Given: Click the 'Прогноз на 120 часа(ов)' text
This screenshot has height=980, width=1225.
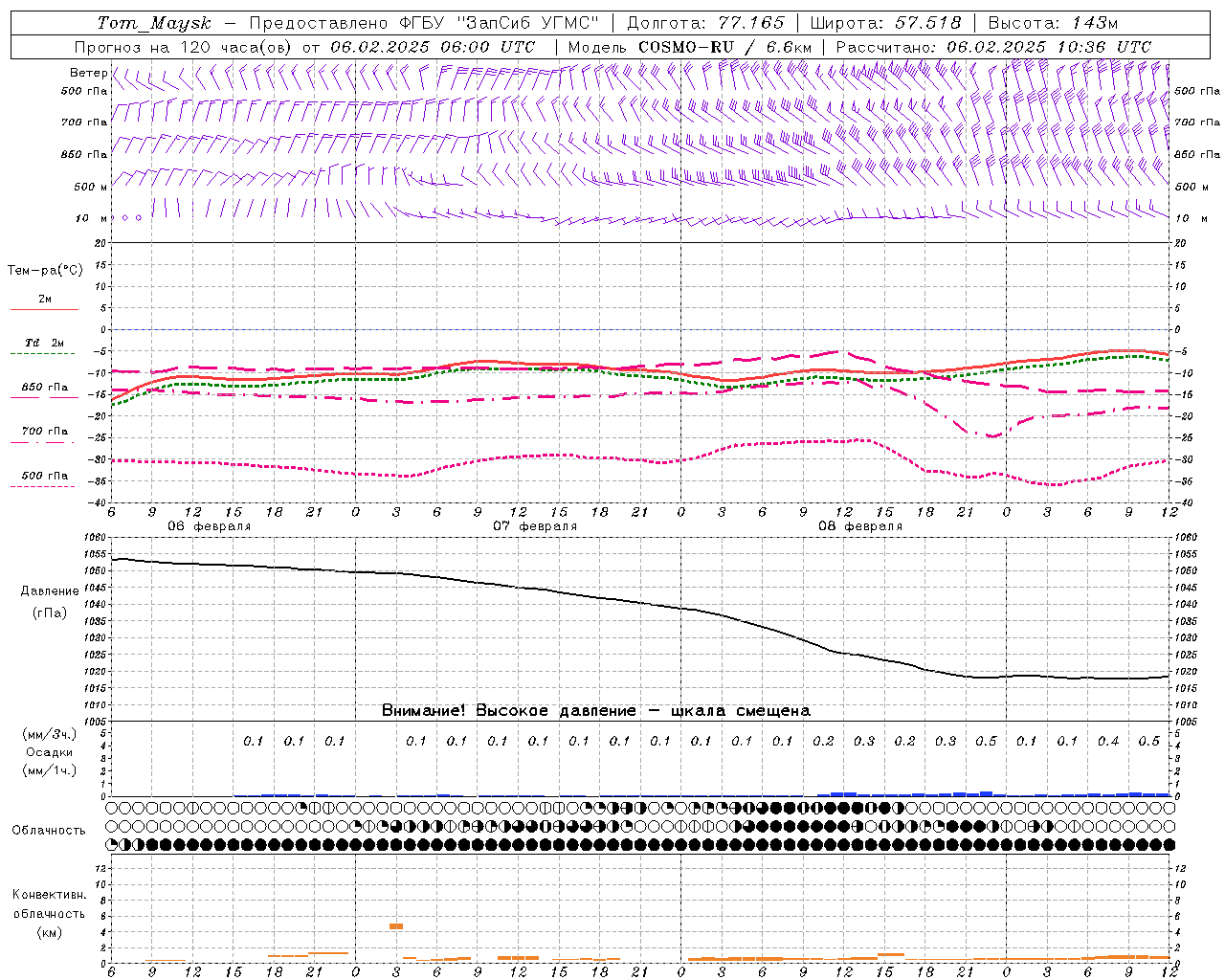Looking at the screenshot, I should (x=184, y=47).
